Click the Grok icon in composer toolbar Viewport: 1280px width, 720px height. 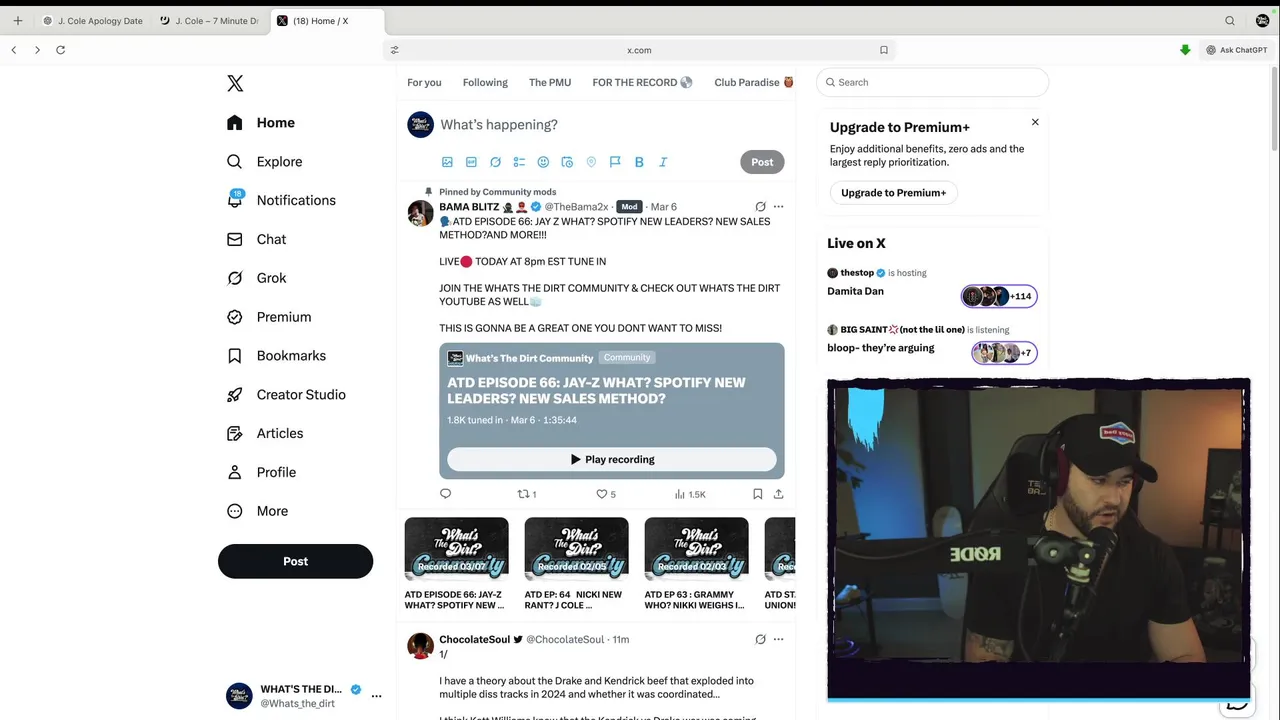click(495, 162)
